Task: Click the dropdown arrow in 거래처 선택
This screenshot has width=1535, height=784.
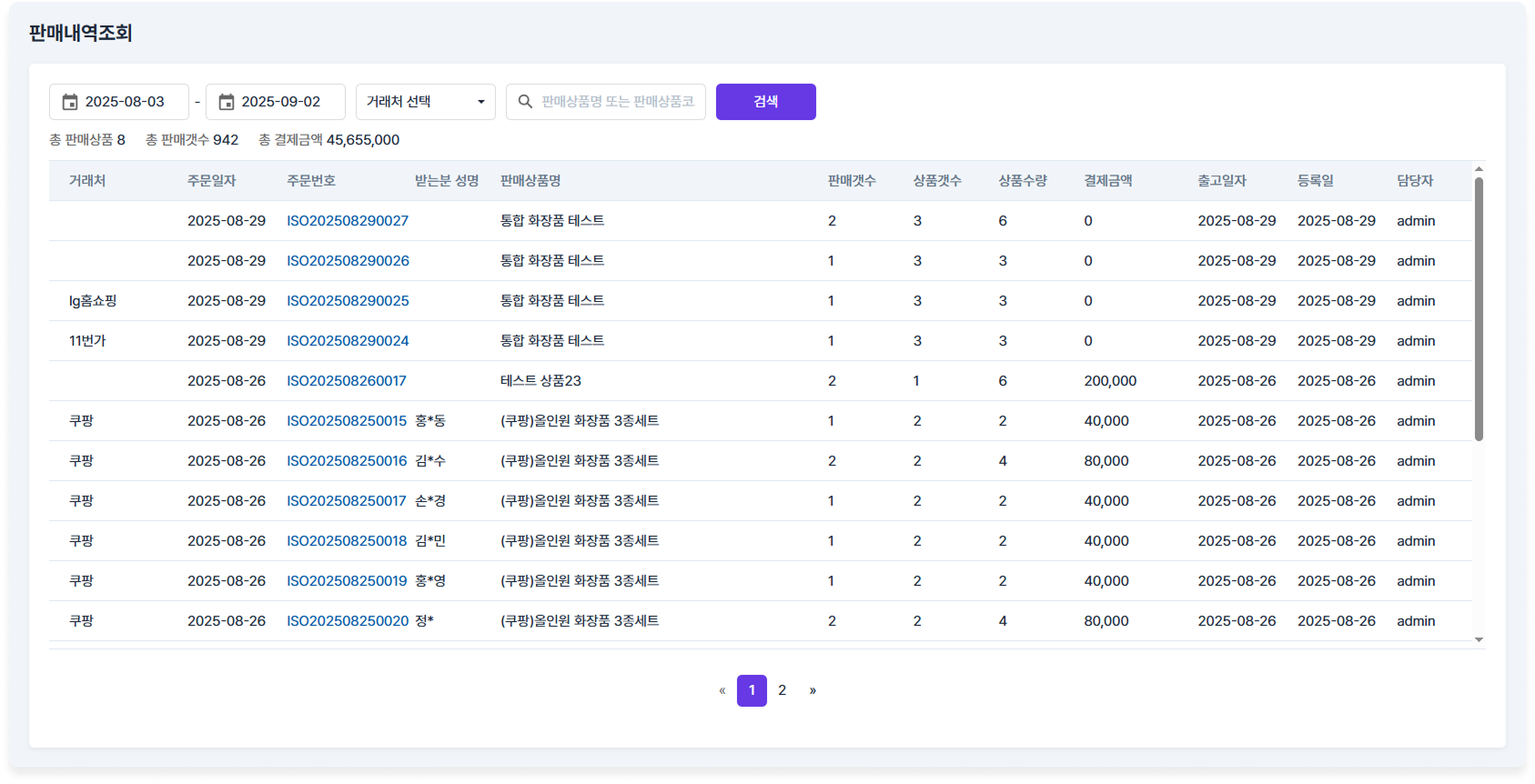Action: pos(481,102)
